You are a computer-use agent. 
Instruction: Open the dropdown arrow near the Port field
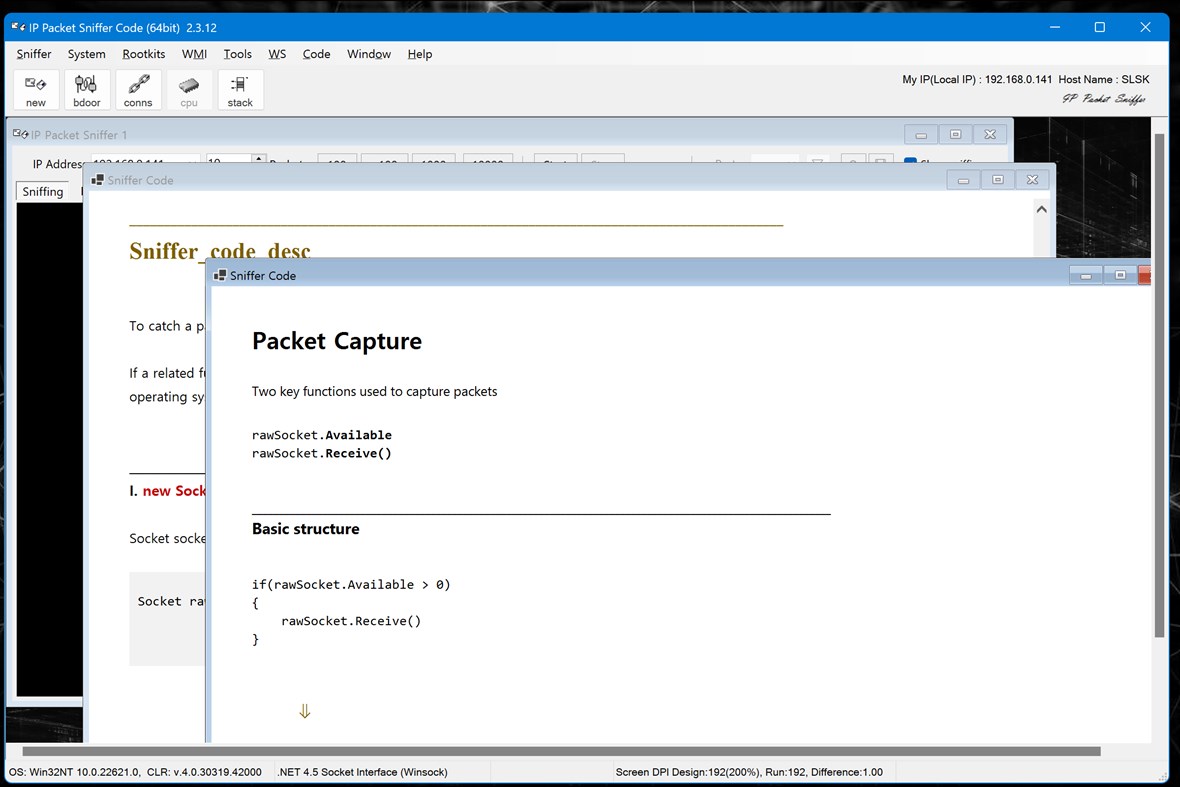pos(818,161)
